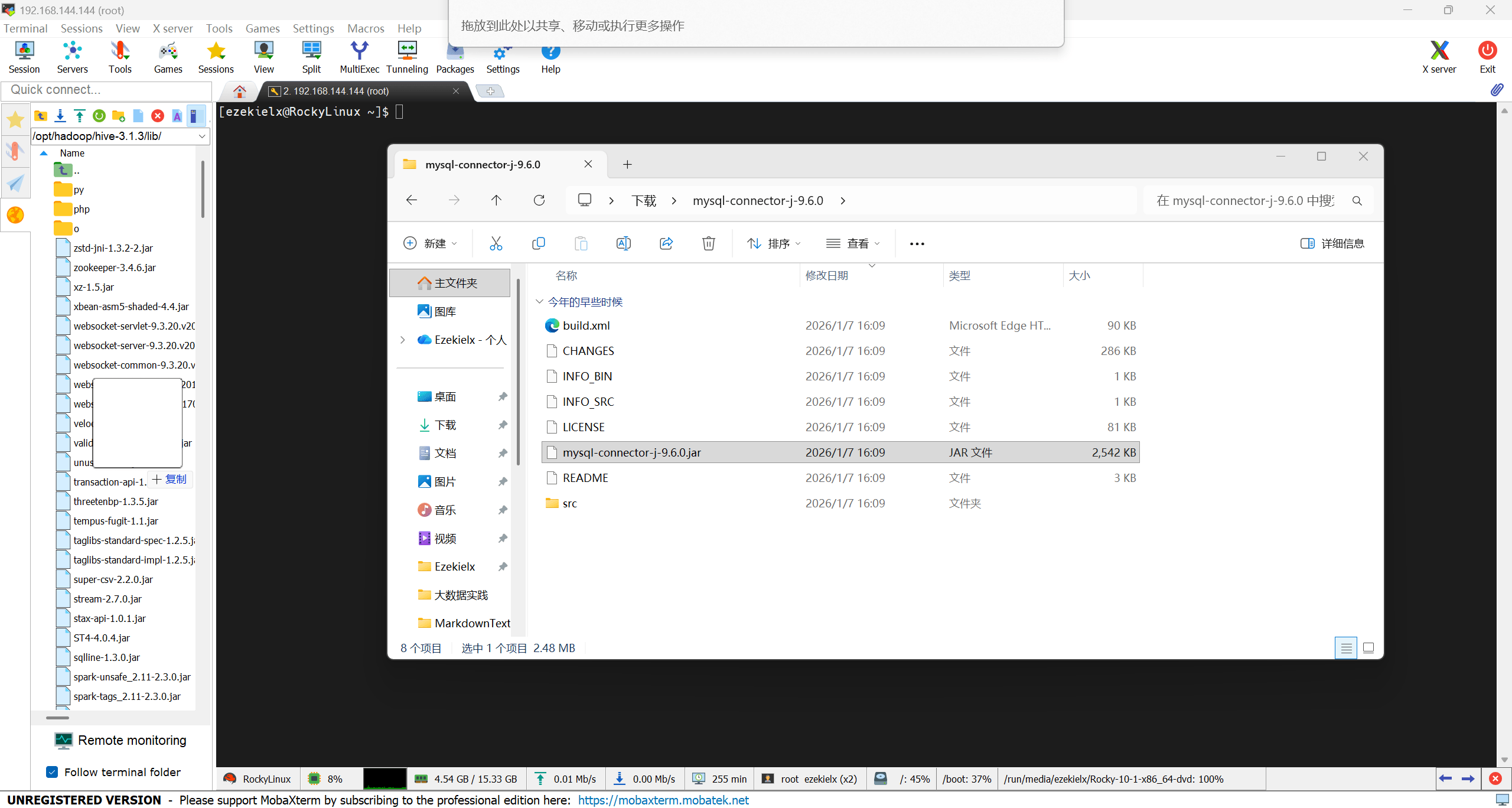The width and height of the screenshot is (1512, 808).
Task: Toggle the Follow terminal folder checkbox
Action: click(x=53, y=772)
